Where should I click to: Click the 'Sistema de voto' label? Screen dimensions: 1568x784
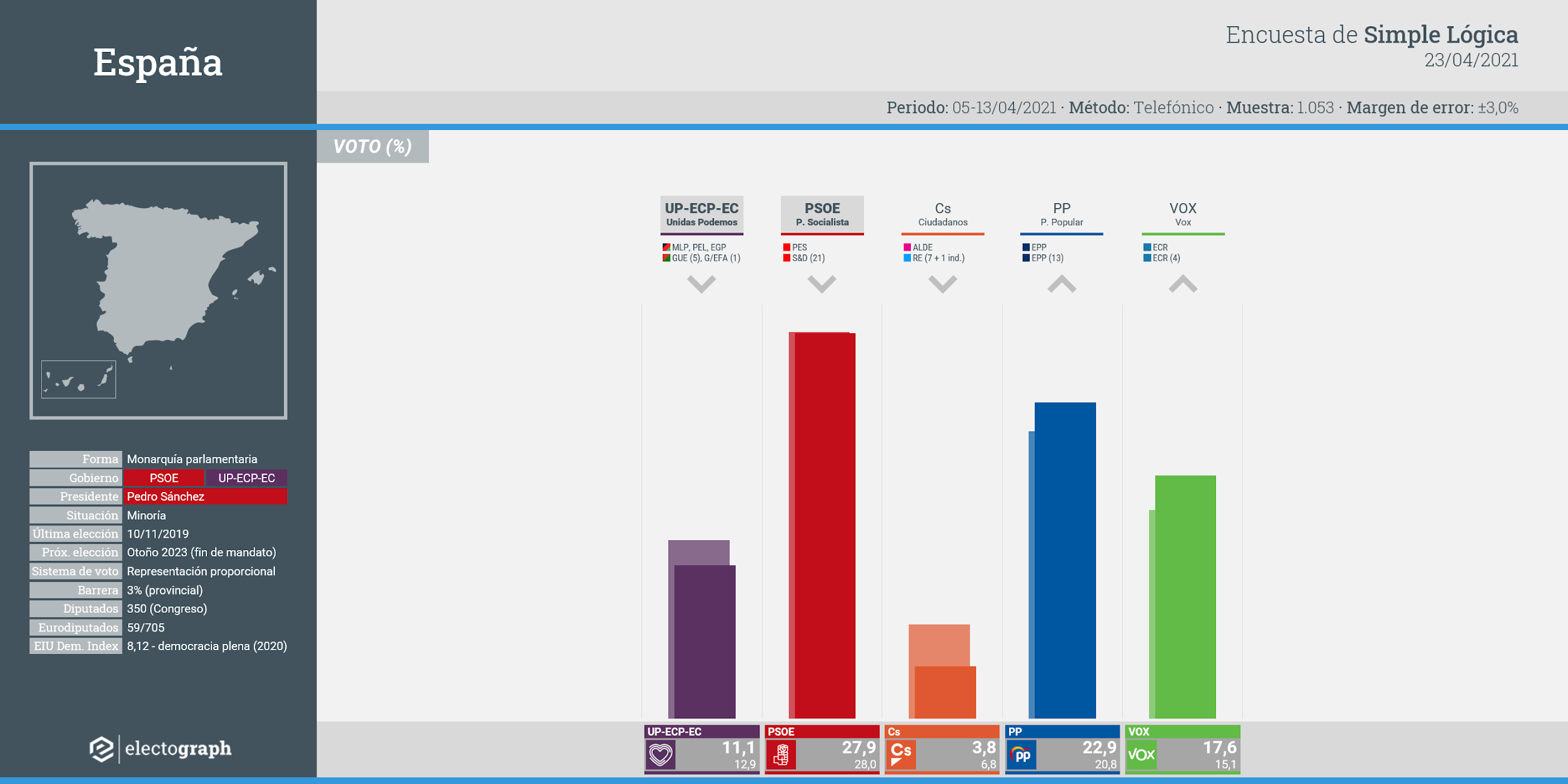75,571
